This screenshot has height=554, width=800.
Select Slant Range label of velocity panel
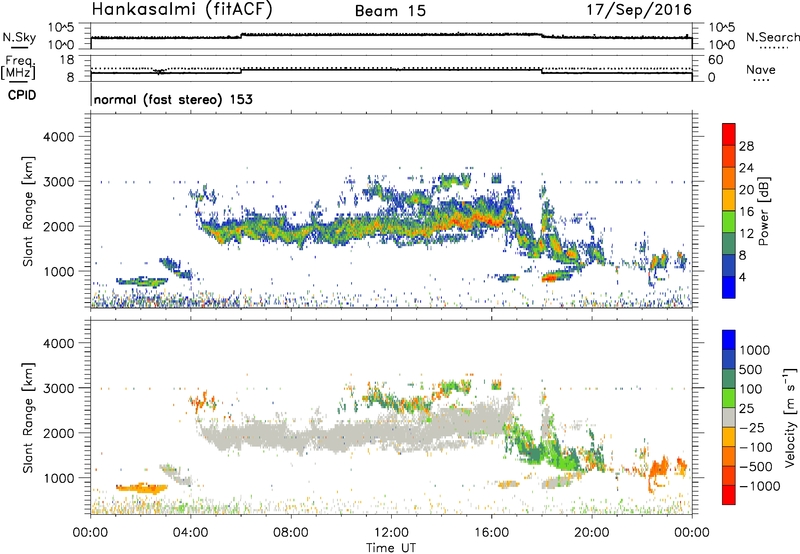click(28, 417)
